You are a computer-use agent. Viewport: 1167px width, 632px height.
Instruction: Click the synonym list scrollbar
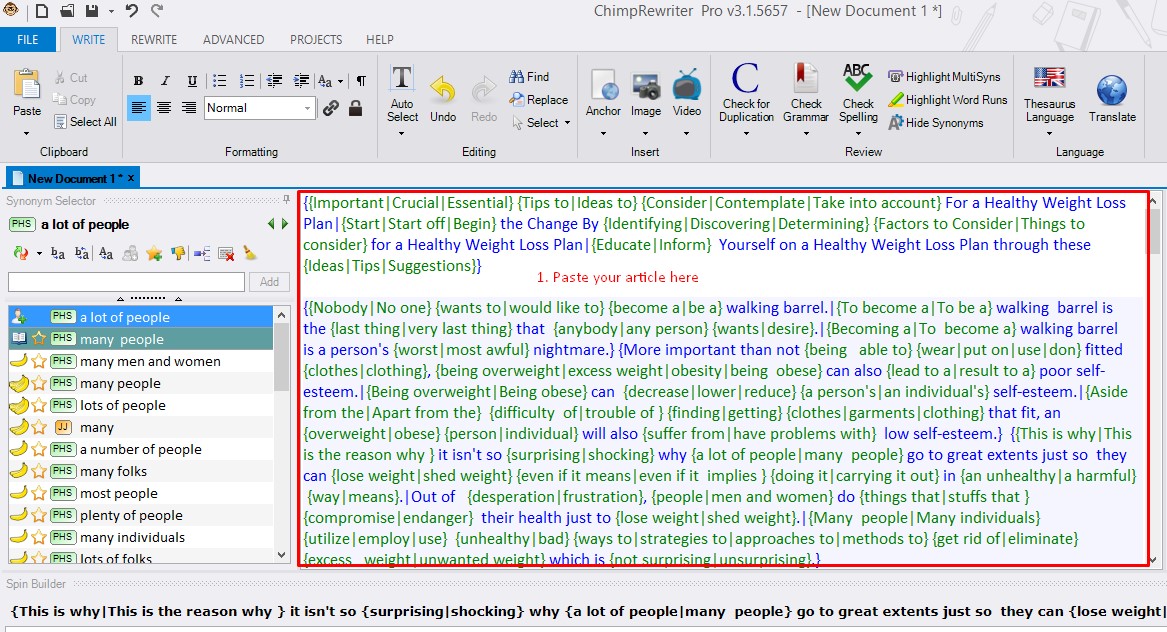click(x=281, y=435)
